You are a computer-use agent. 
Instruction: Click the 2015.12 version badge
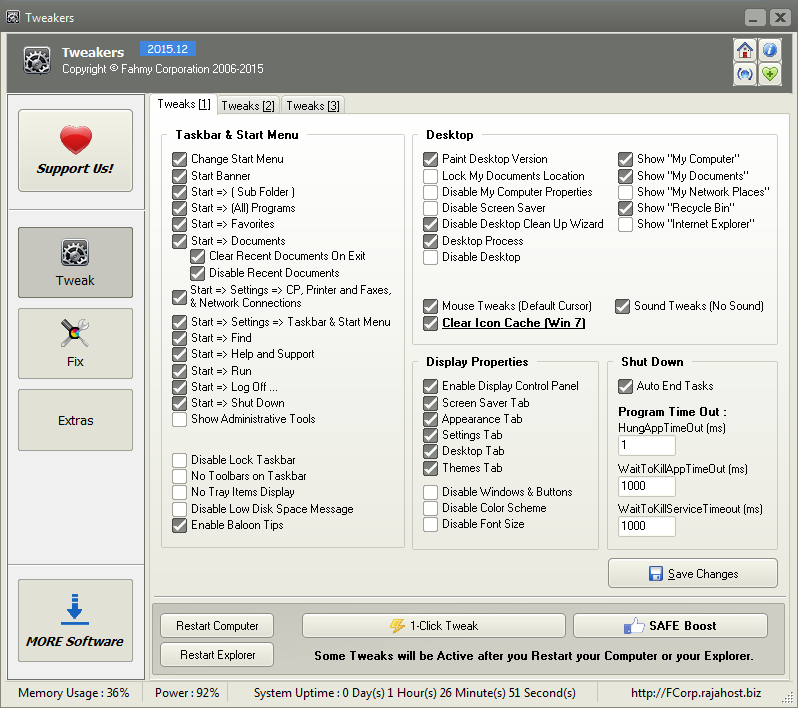(167, 49)
